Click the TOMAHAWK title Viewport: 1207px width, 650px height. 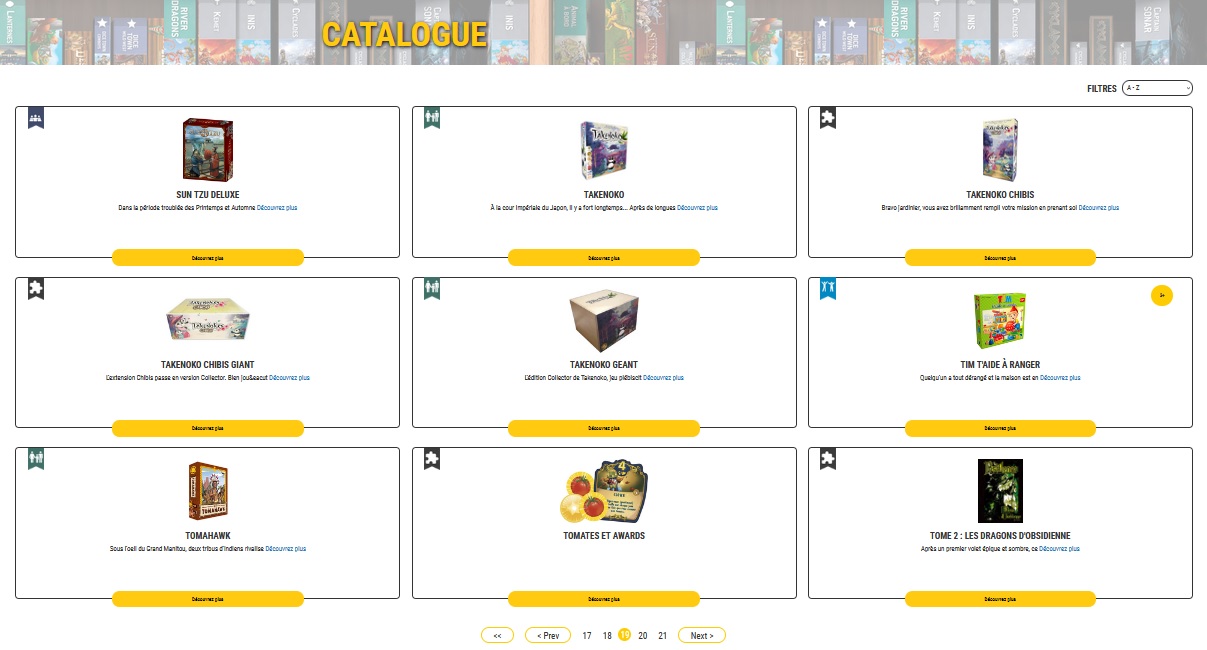(x=208, y=536)
